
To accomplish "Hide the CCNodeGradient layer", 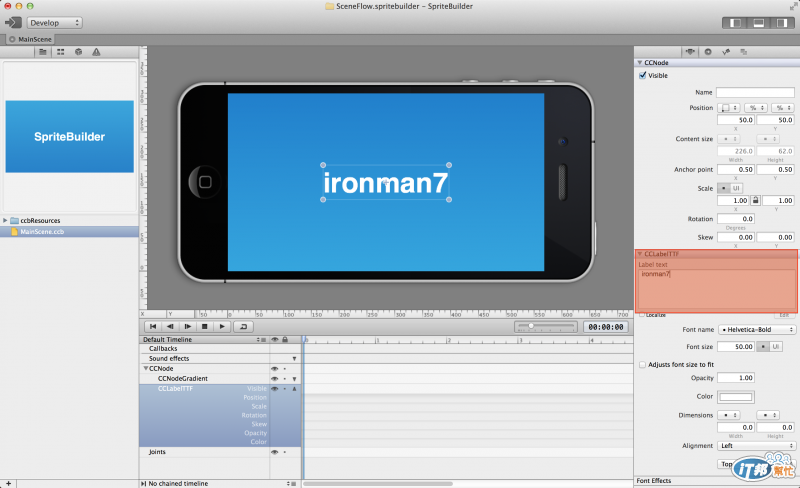I will click(x=274, y=379).
